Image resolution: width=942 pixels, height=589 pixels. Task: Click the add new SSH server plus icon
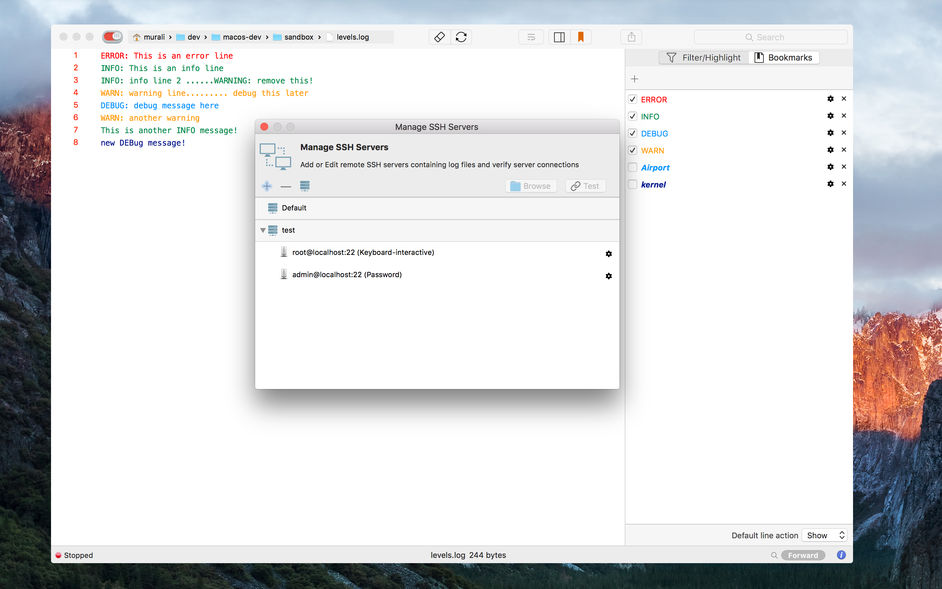(267, 186)
